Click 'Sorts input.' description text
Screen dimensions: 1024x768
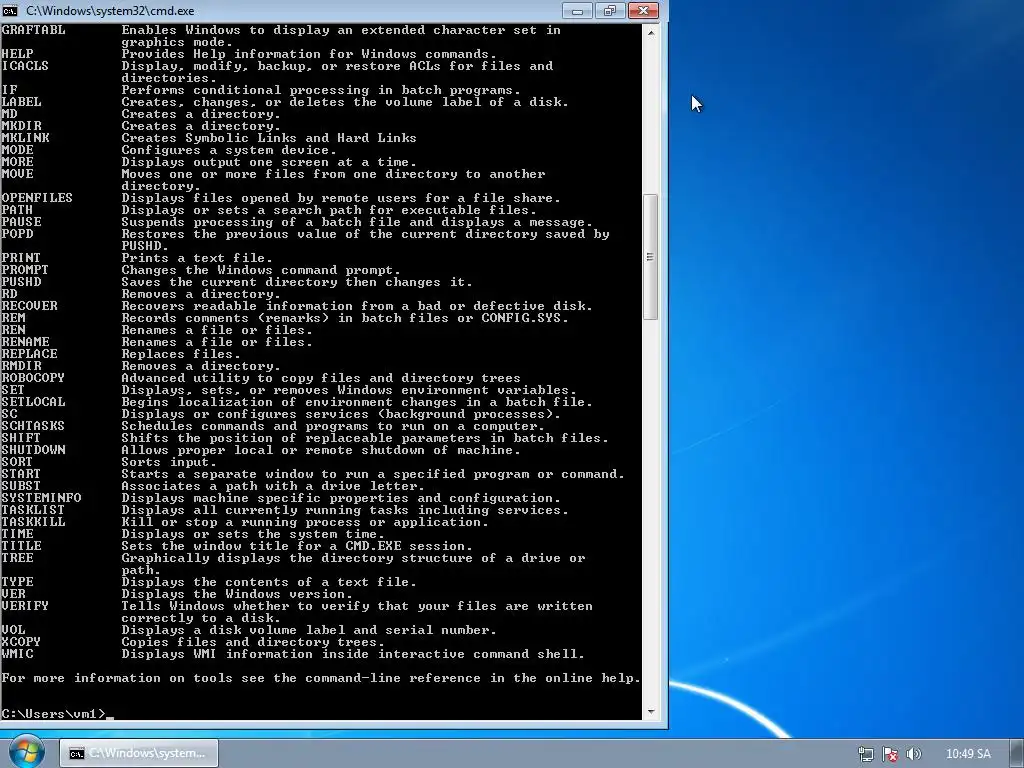(x=168, y=462)
